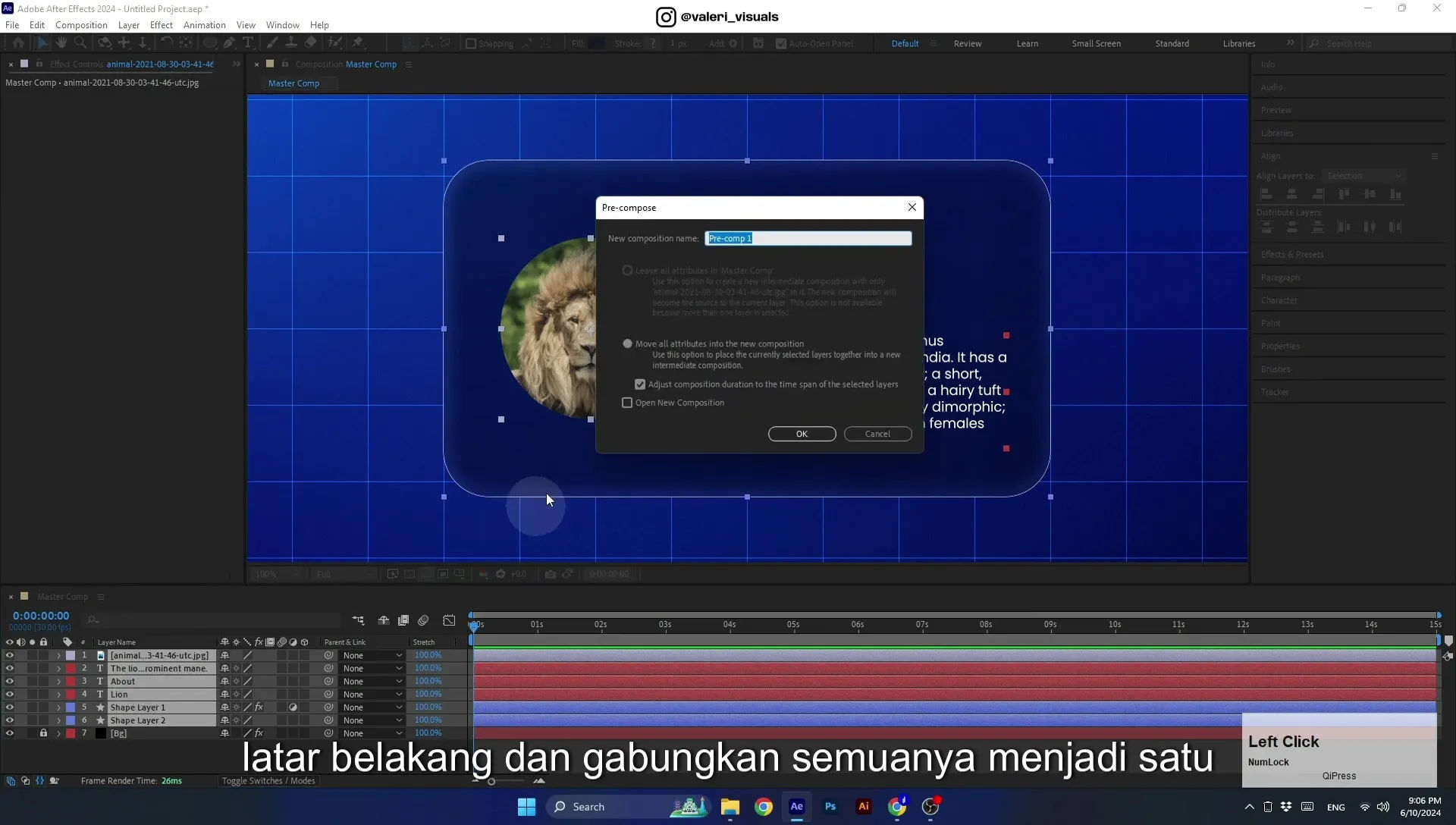1456x825 pixels.
Task: Switch to the Small Screen workspace
Action: (x=1097, y=44)
